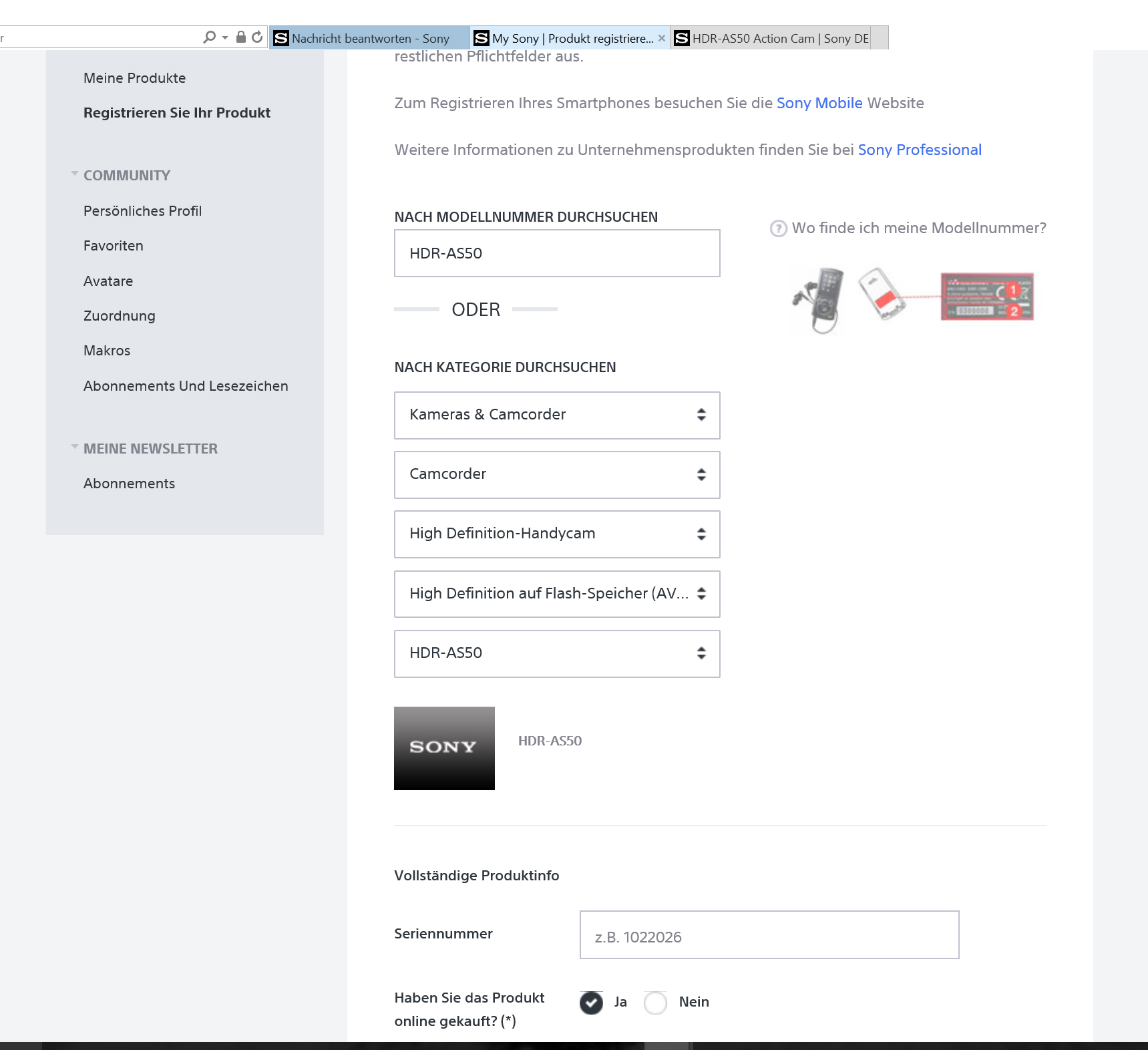Click the Sony logo product image for HDR-AS50
This screenshot has height=1050, width=1148.
(444, 748)
